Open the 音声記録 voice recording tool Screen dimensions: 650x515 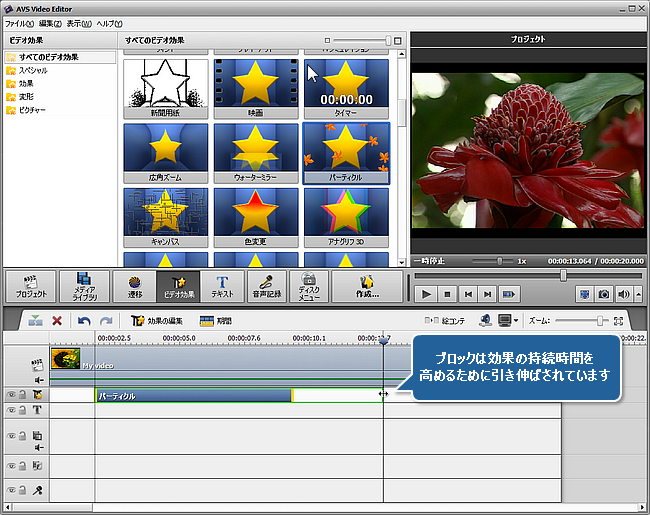point(268,285)
